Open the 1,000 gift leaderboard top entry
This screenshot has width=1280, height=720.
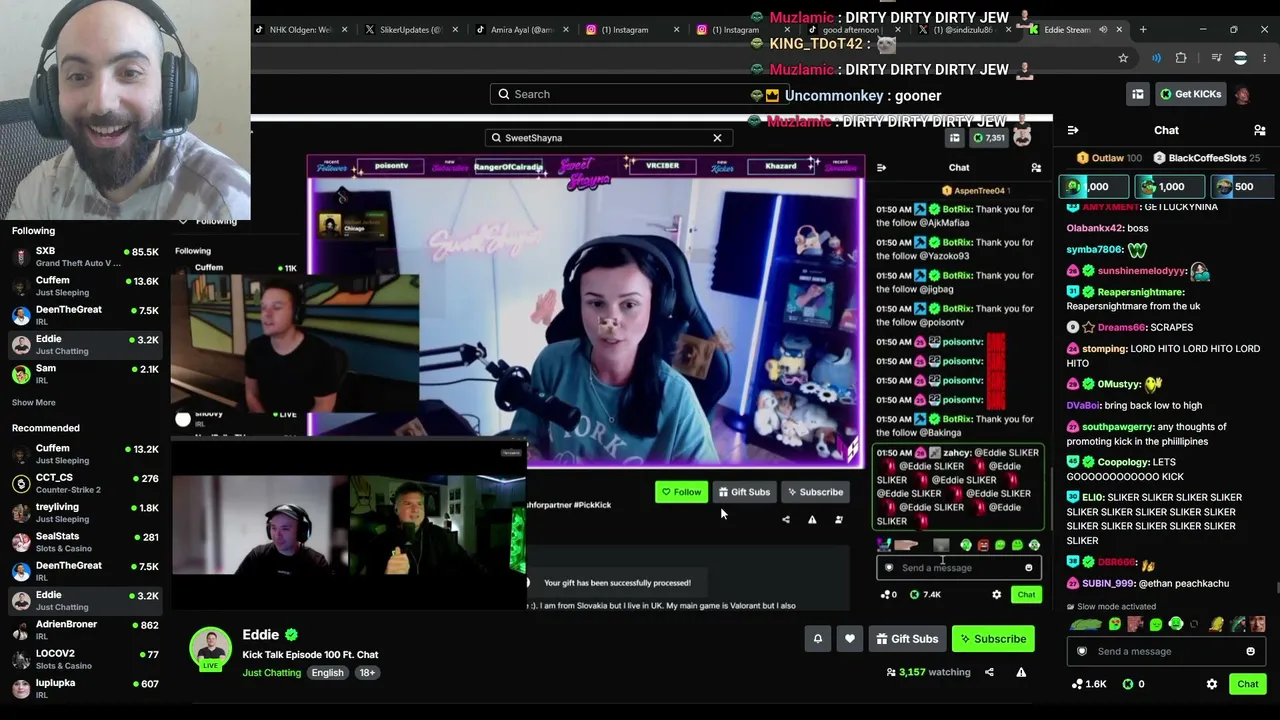coord(1094,187)
